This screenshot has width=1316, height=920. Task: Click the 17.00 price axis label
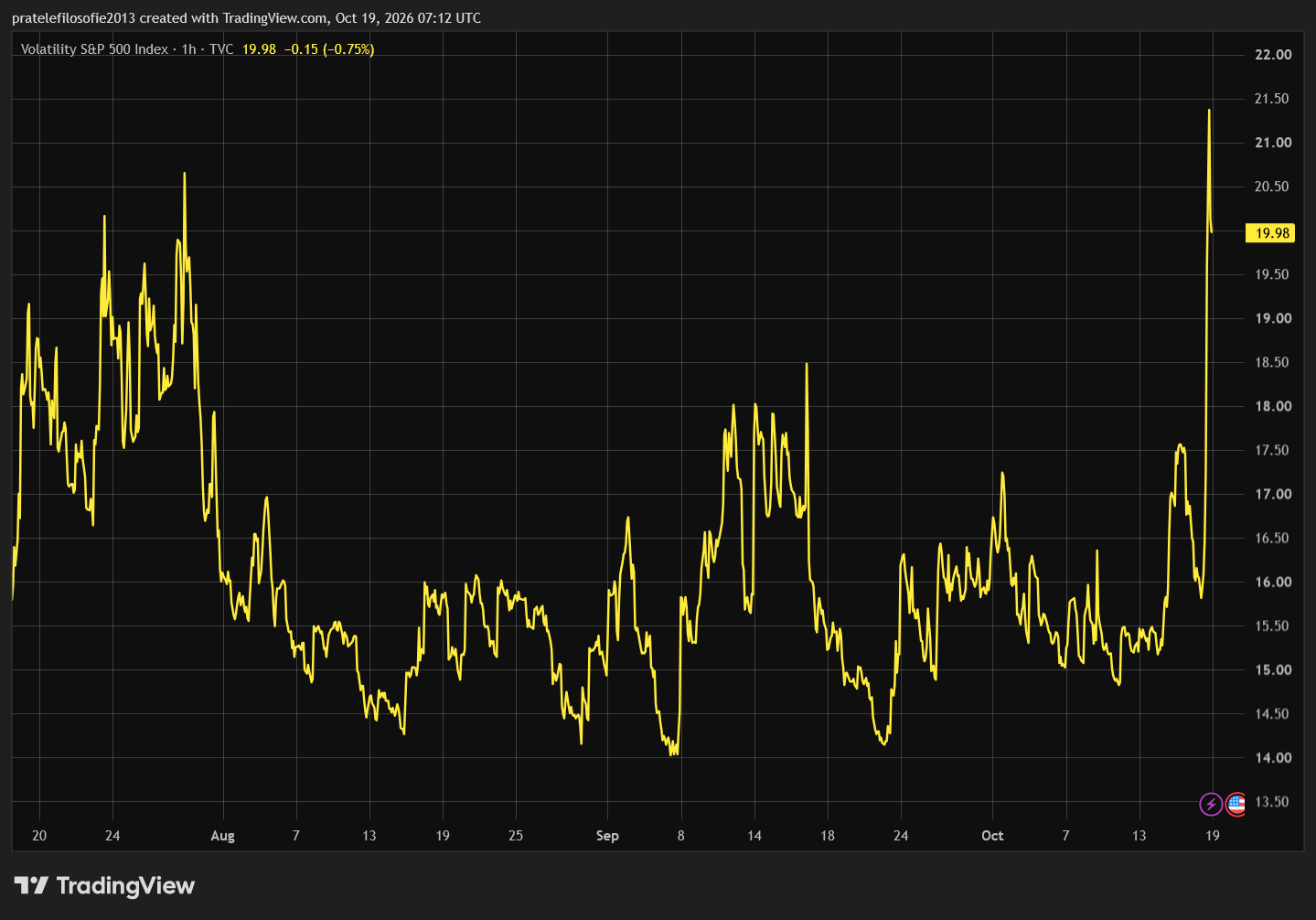pos(1273,494)
